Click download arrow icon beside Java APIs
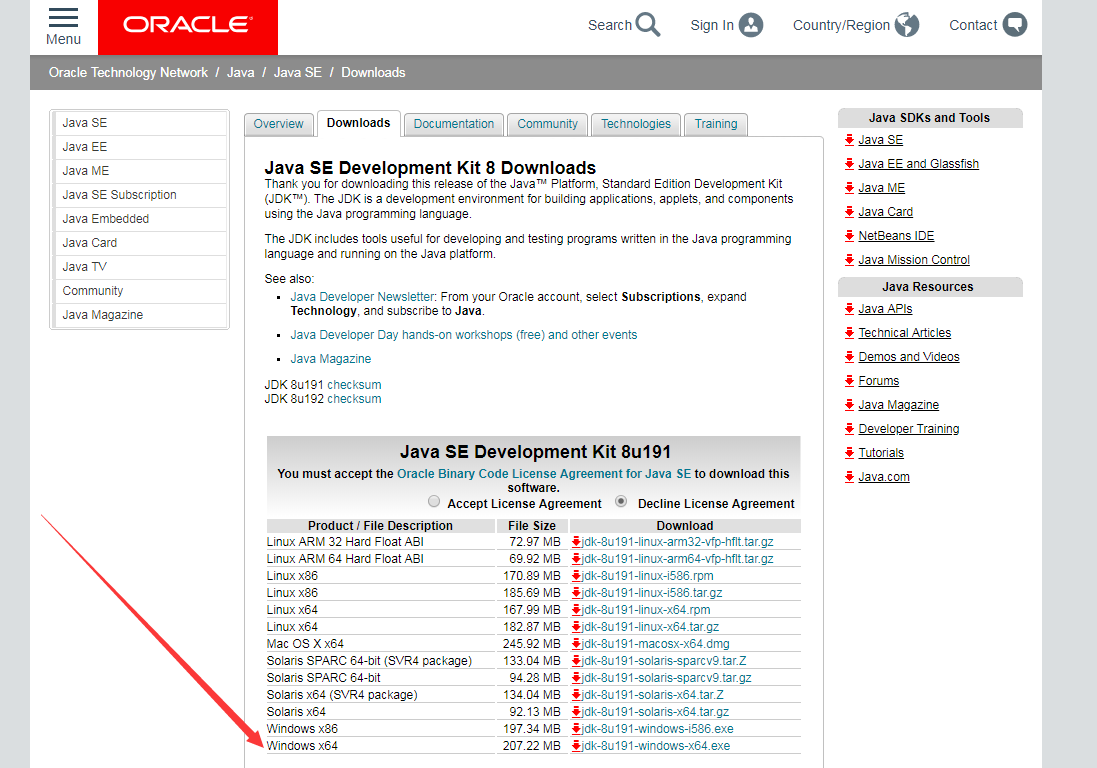 click(849, 308)
